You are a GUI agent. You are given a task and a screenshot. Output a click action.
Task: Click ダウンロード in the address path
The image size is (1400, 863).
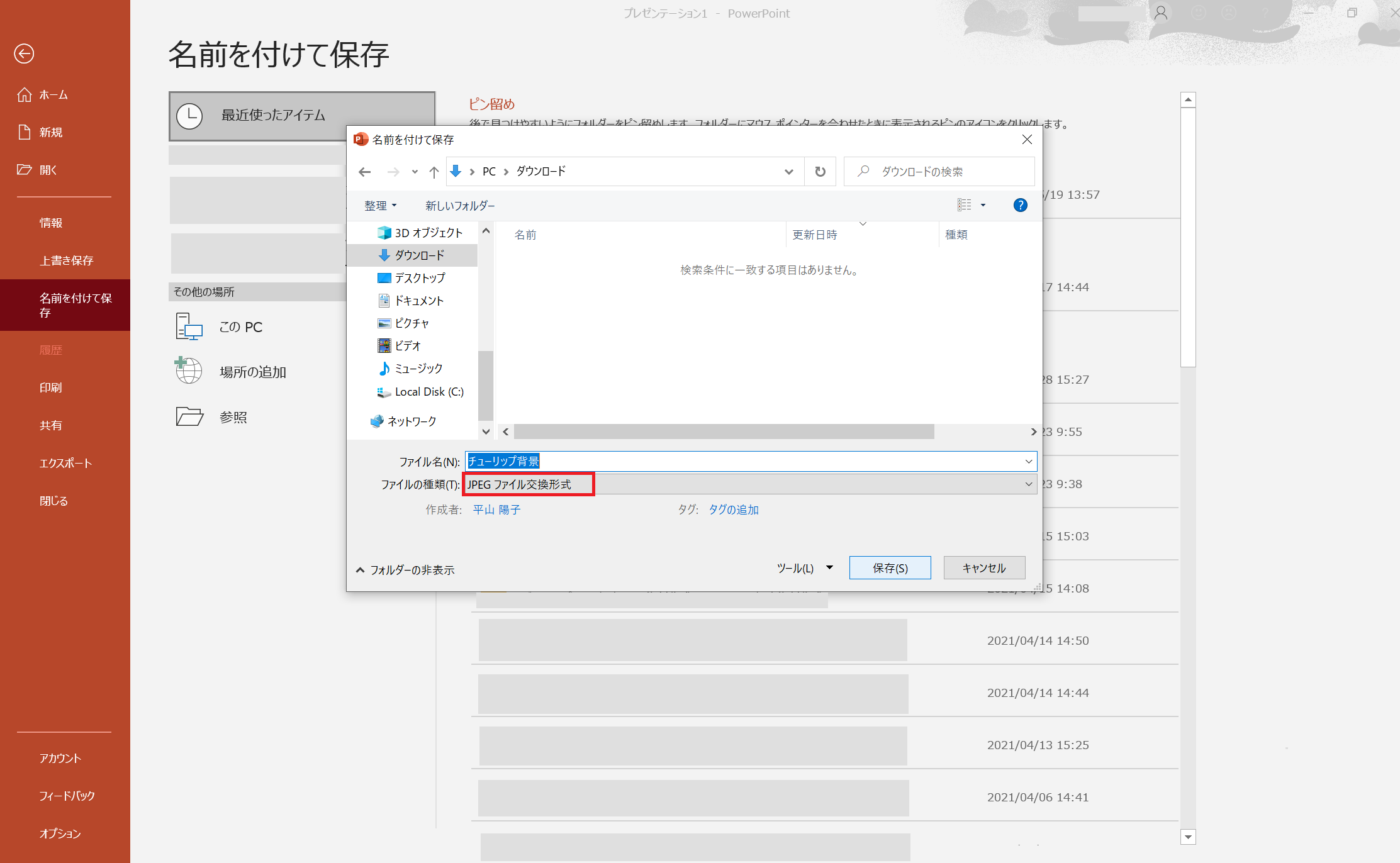[x=541, y=171]
